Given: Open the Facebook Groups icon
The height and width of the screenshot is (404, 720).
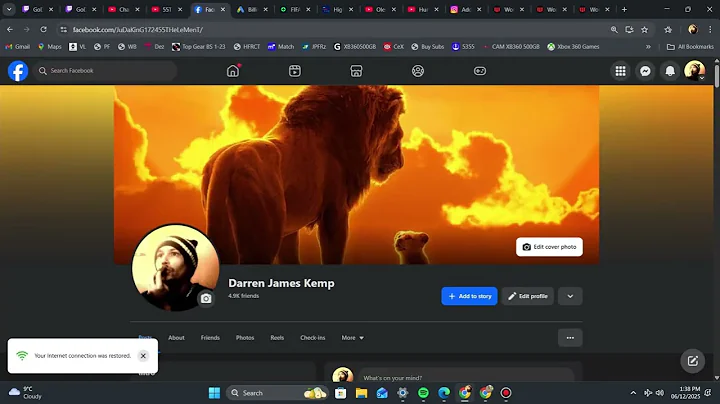Looking at the screenshot, I should (418, 71).
